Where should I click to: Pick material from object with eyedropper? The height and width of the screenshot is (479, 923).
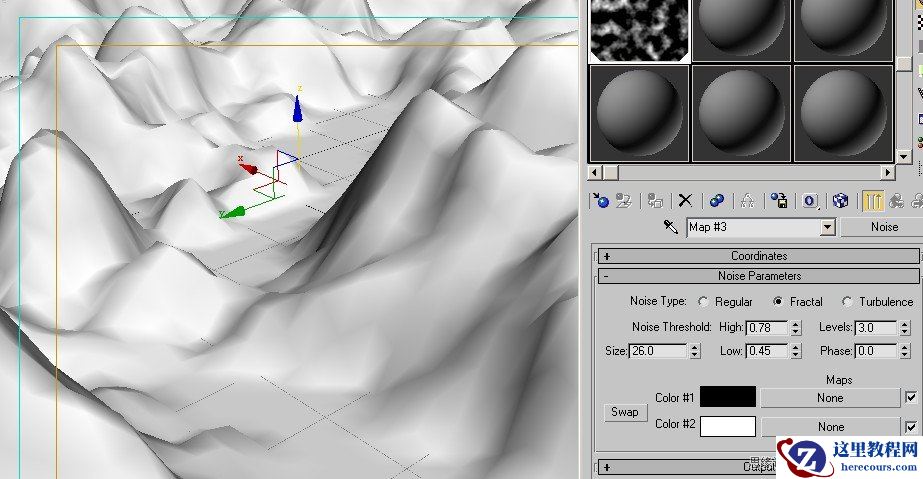670,227
